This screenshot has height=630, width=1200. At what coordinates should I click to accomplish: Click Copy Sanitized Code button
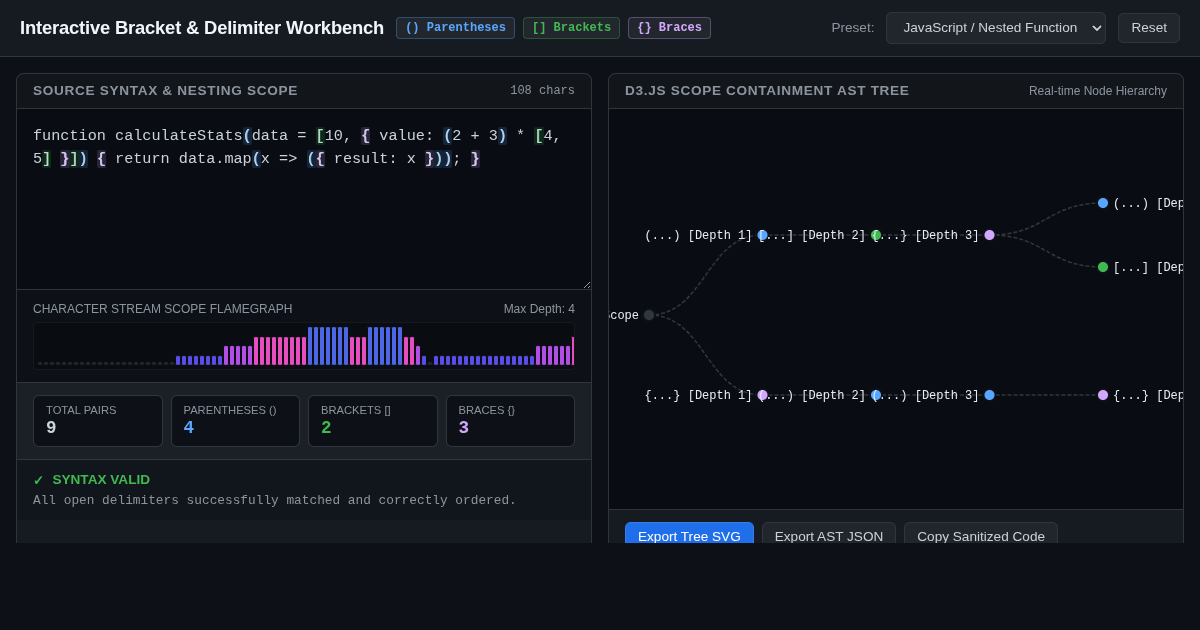[x=981, y=535]
